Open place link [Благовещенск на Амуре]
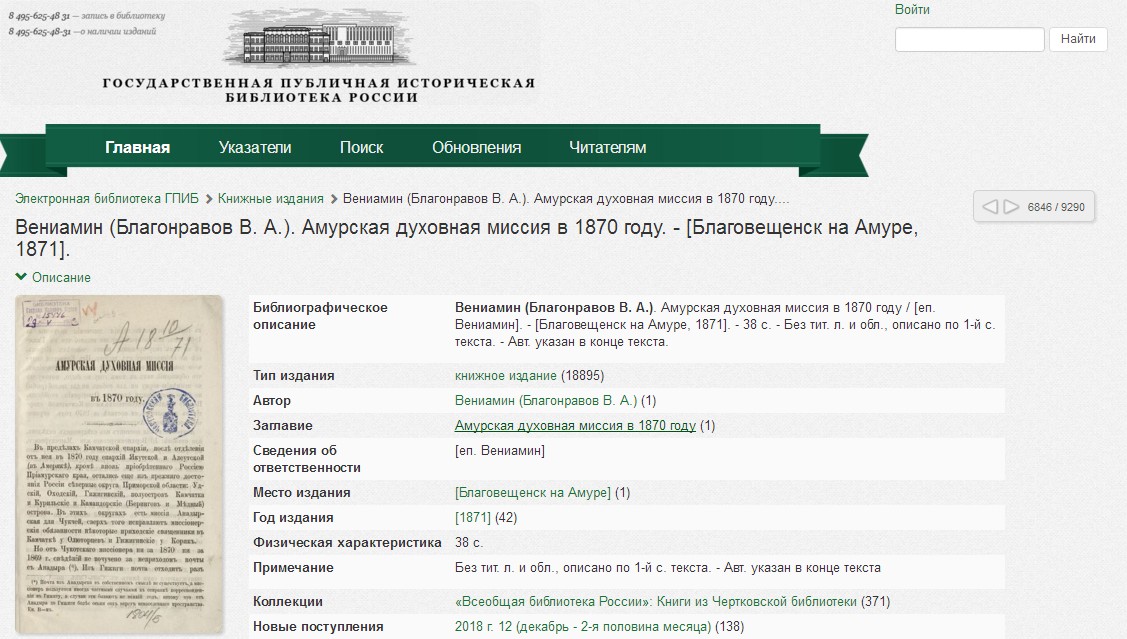Viewport: 1127px width, 639px height. click(533, 493)
